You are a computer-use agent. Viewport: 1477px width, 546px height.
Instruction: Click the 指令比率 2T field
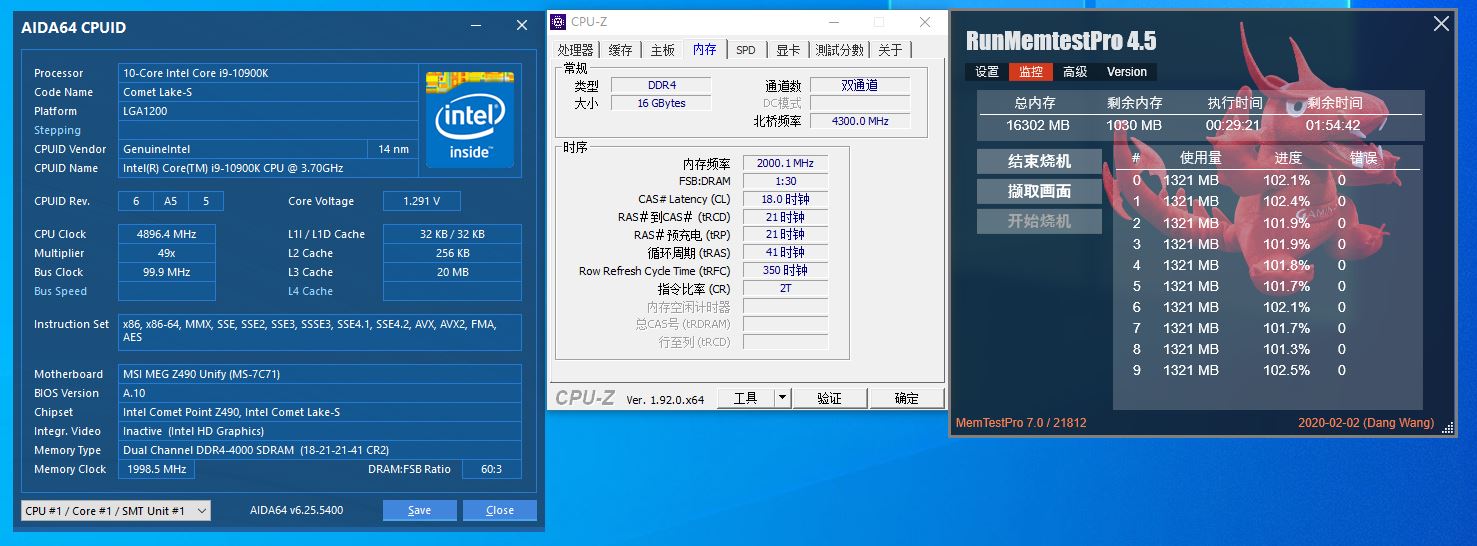[x=785, y=288]
